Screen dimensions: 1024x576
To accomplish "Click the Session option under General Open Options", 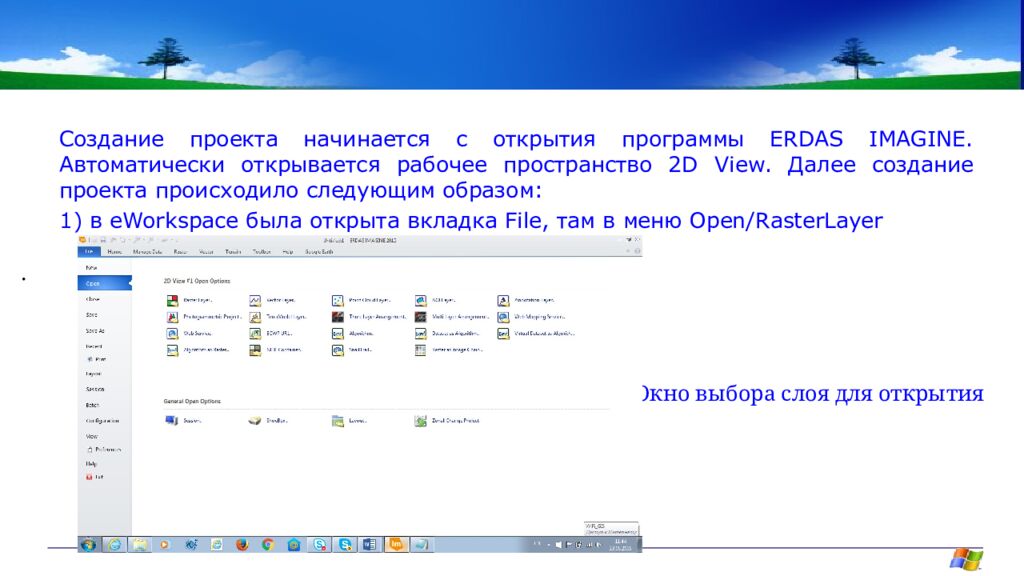I will click(x=185, y=421).
